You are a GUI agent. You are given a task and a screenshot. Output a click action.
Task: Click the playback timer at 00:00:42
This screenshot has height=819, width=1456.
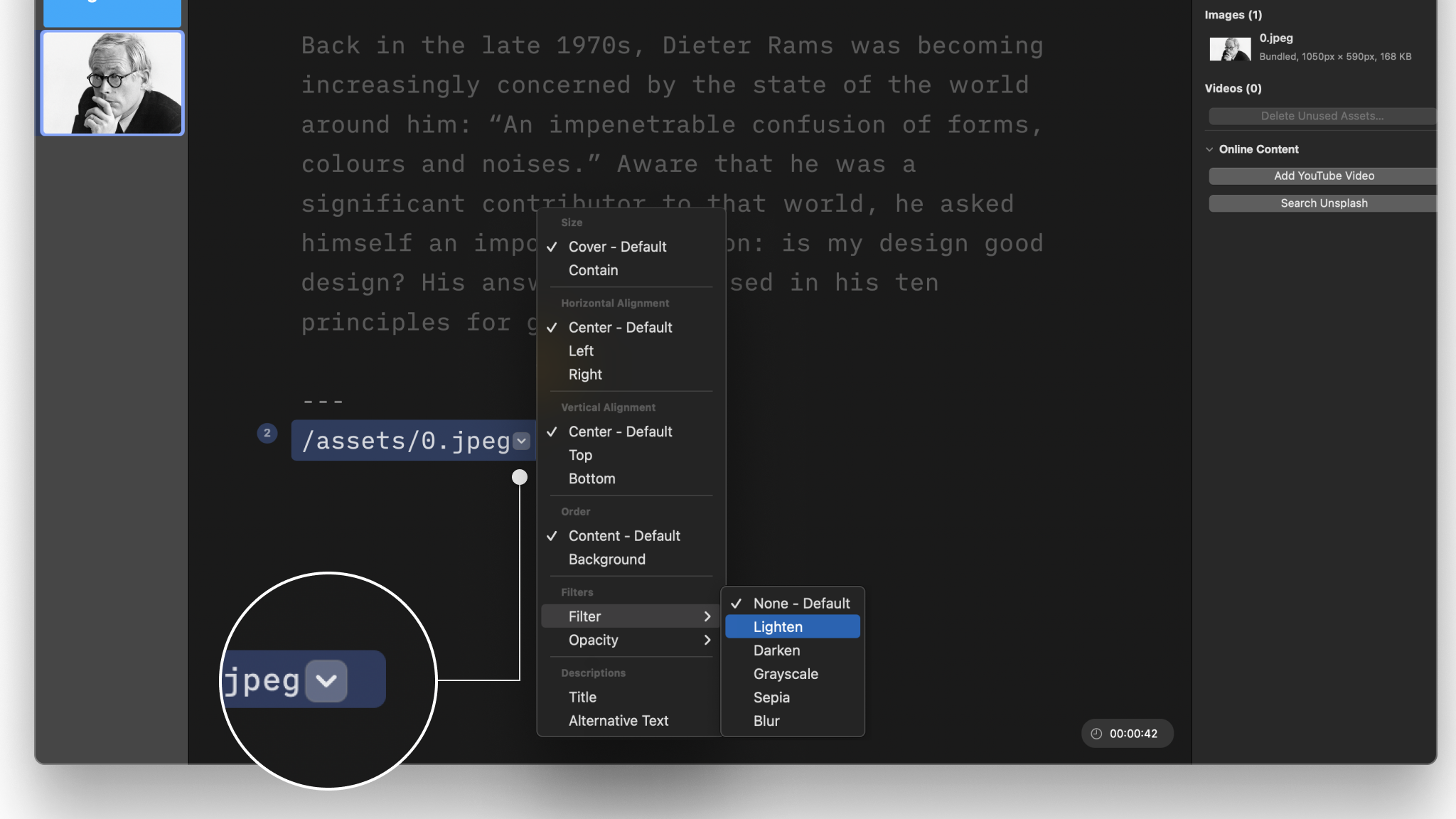pyautogui.click(x=1127, y=733)
